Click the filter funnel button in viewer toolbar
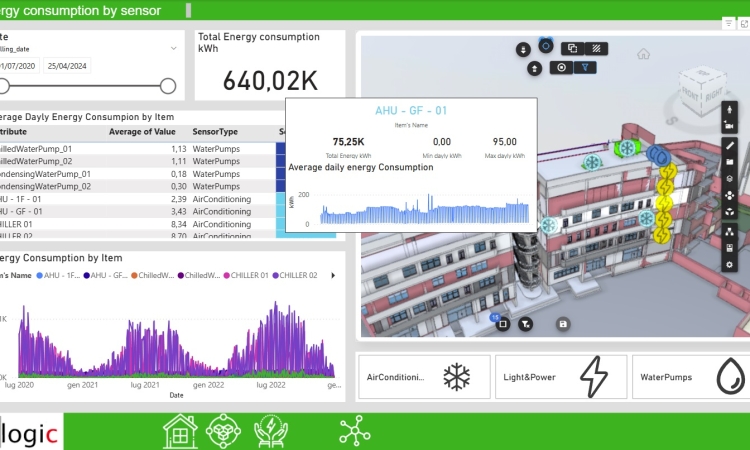Image resolution: width=750 pixels, height=450 pixels. [586, 68]
